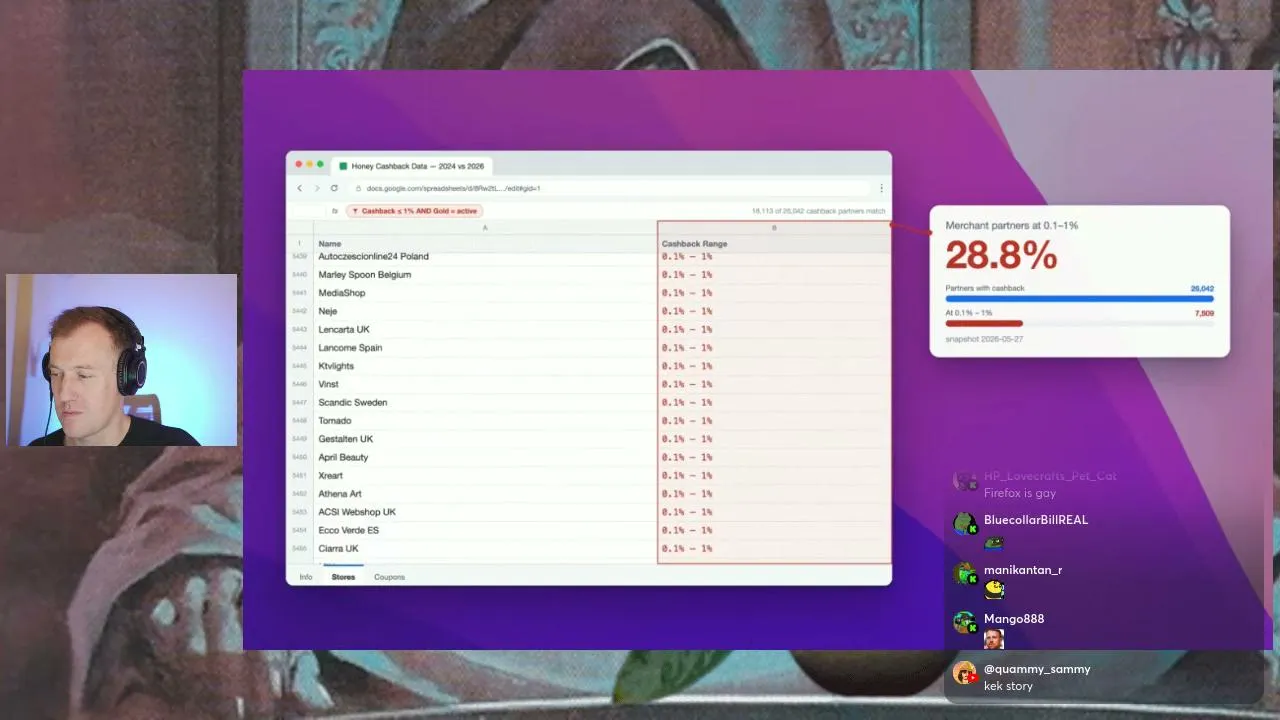The width and height of the screenshot is (1280, 720).
Task: Click the face emote under Mango888
Action: click(994, 639)
